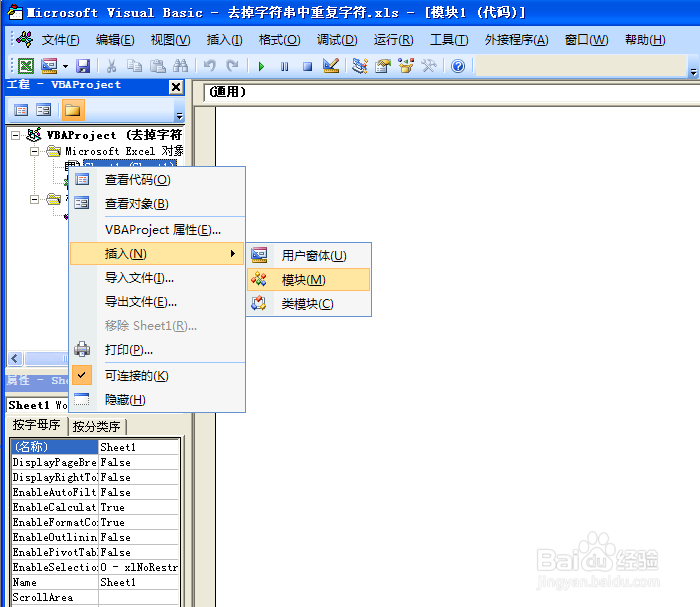Open 外接程序(A) menu
Screen dimensions: 700x607
click(x=517, y=40)
